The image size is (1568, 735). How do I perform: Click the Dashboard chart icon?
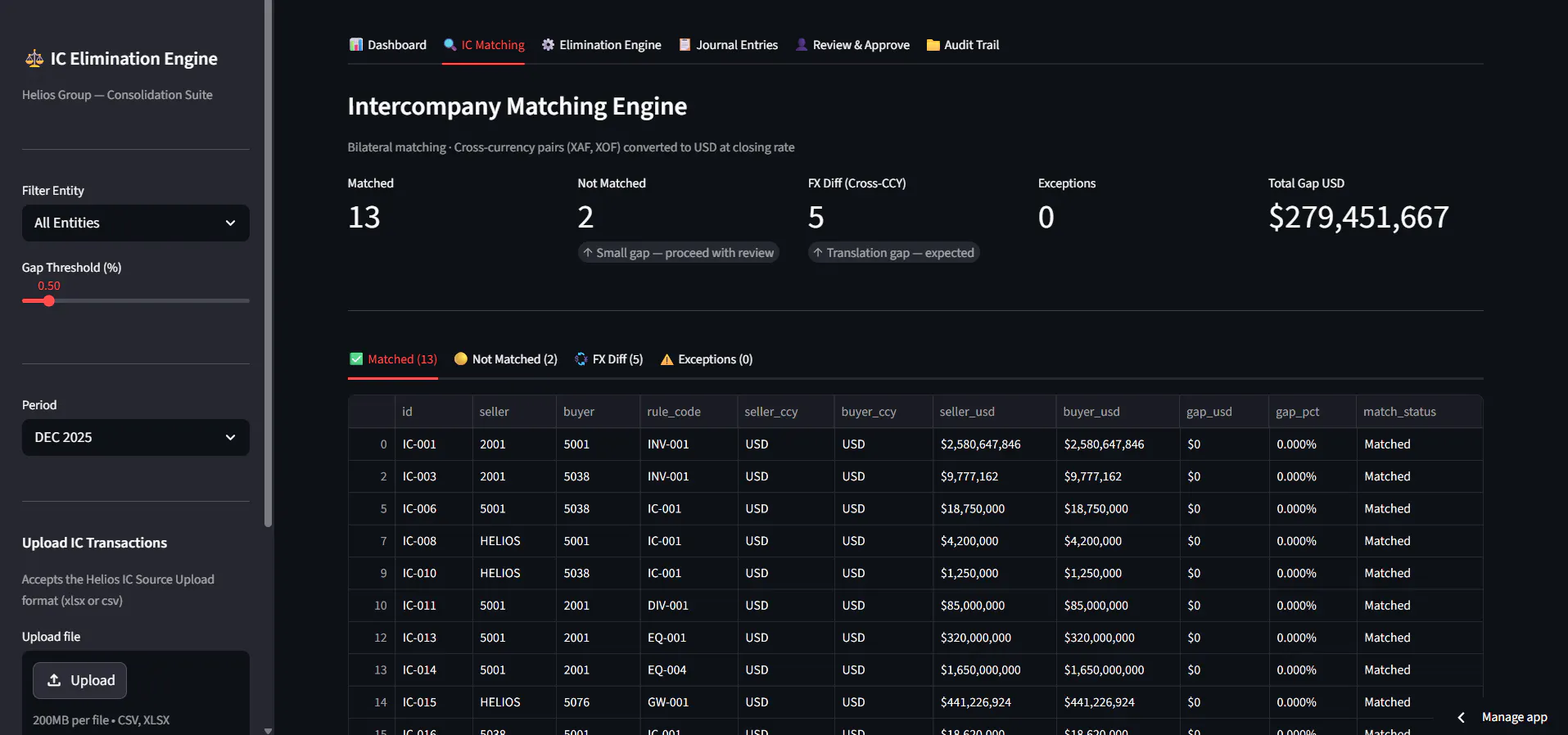356,44
